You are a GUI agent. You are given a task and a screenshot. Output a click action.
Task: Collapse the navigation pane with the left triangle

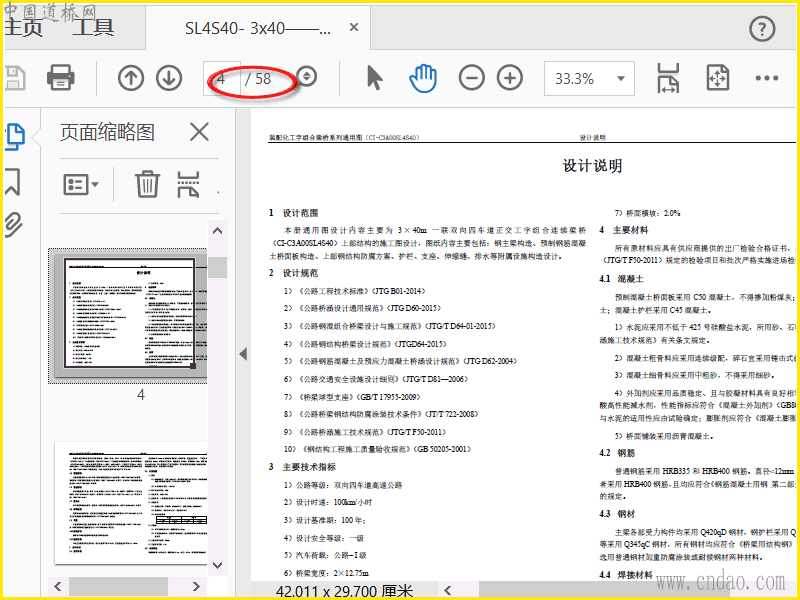243,354
